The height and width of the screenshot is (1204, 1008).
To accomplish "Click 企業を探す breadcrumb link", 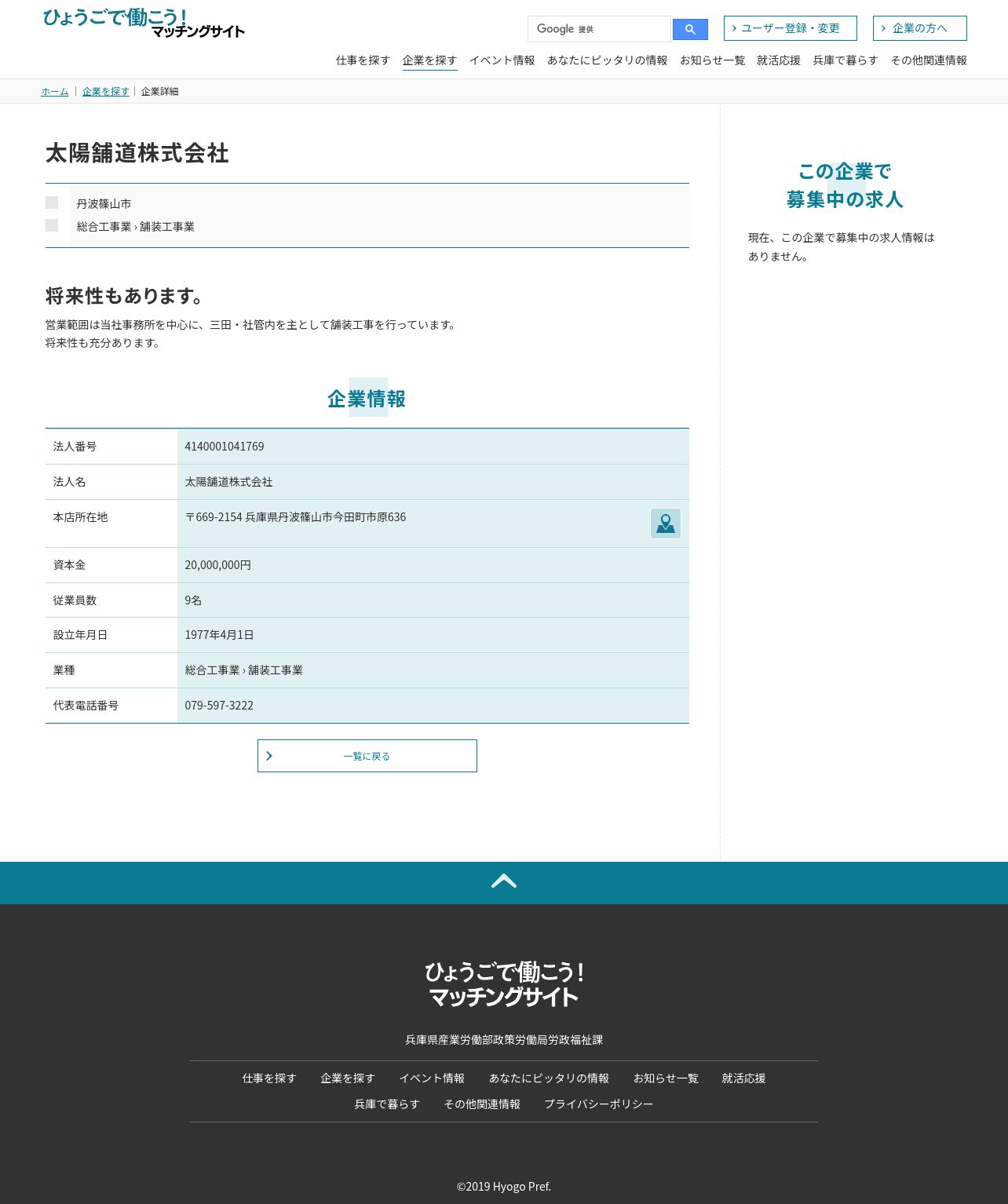I will click(106, 92).
